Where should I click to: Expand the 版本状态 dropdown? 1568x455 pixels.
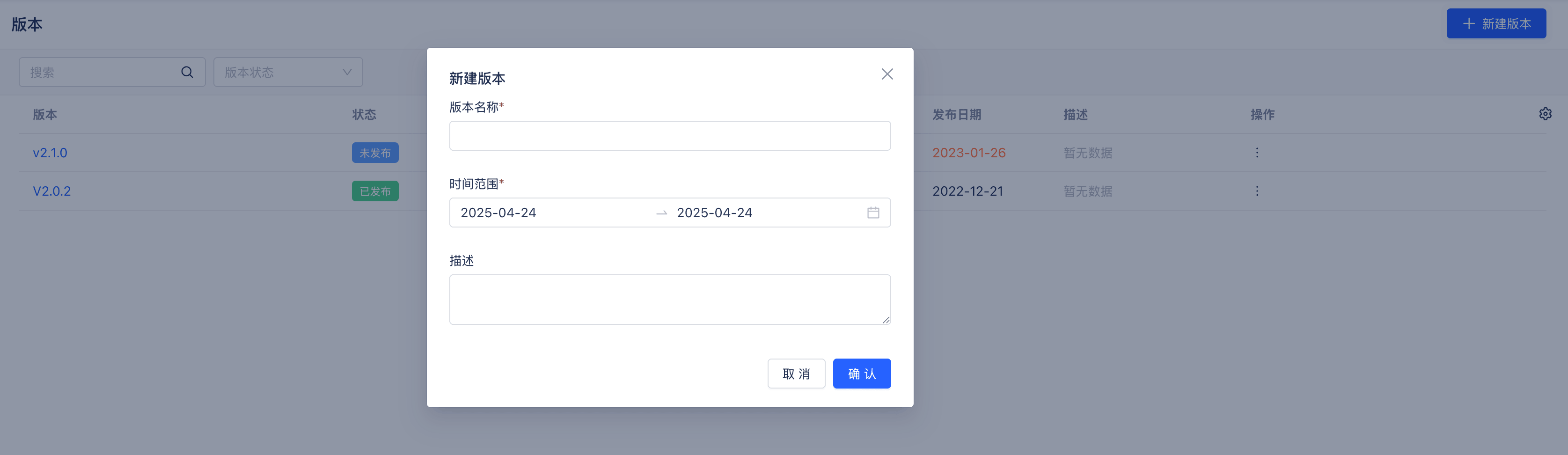[x=288, y=73]
